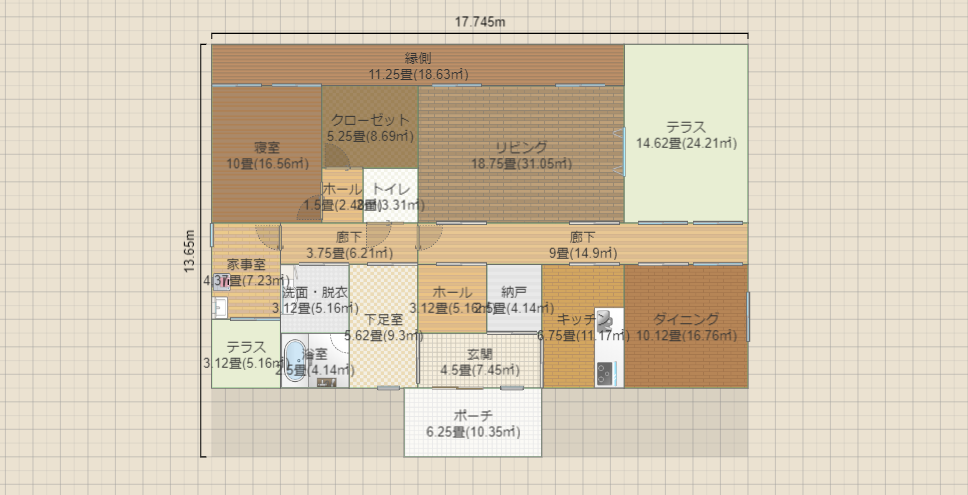Image resolution: width=968 pixels, height=495 pixels.
Task: Click the 11.25畳(18.63㎡) area value
Action: [418, 75]
